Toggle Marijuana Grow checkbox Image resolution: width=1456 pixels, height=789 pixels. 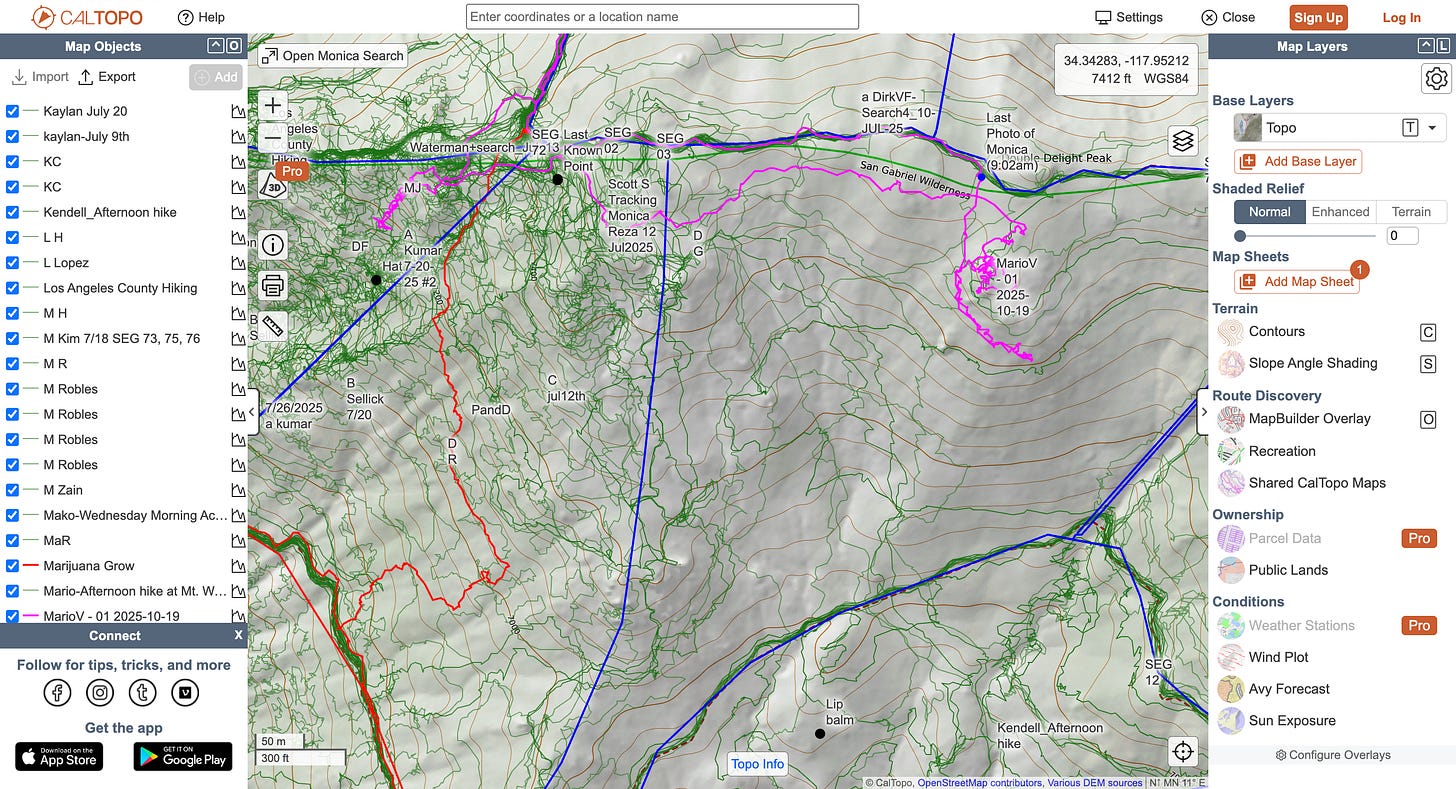coord(13,565)
